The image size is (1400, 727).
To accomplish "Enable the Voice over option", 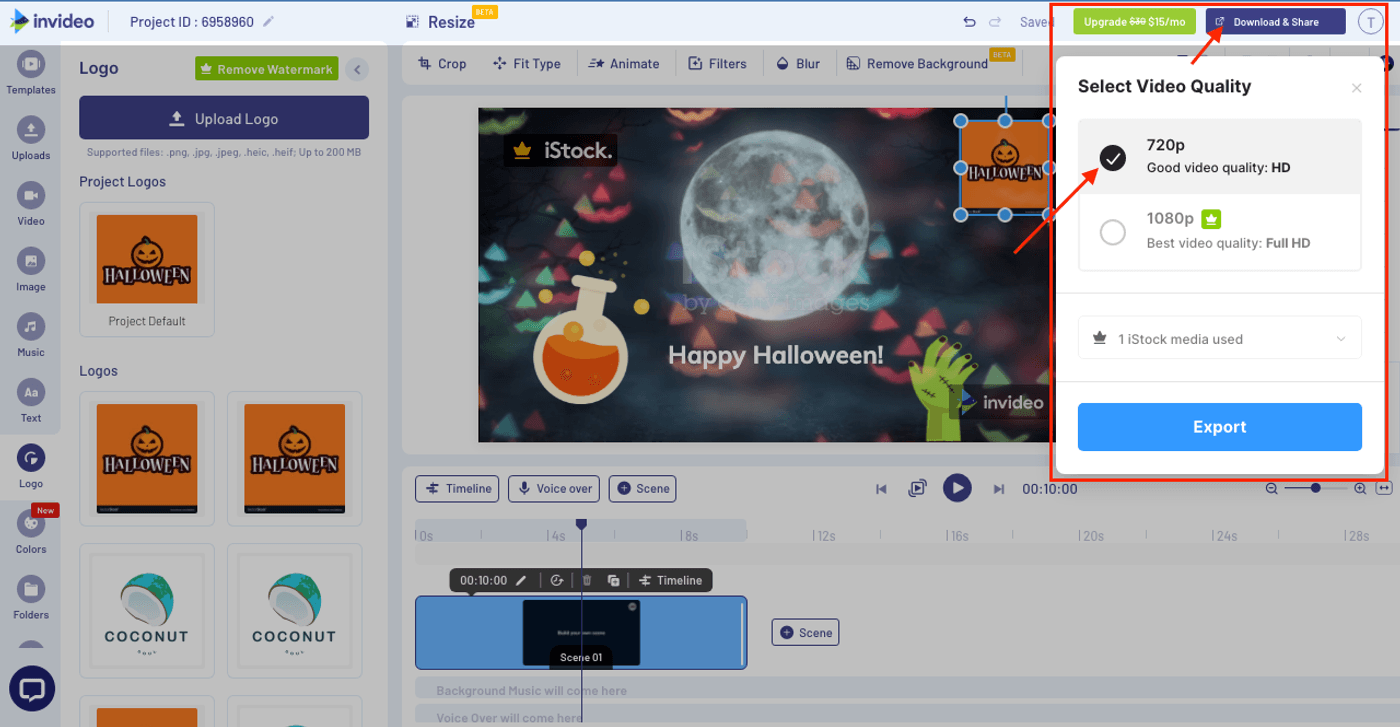I will coord(553,489).
